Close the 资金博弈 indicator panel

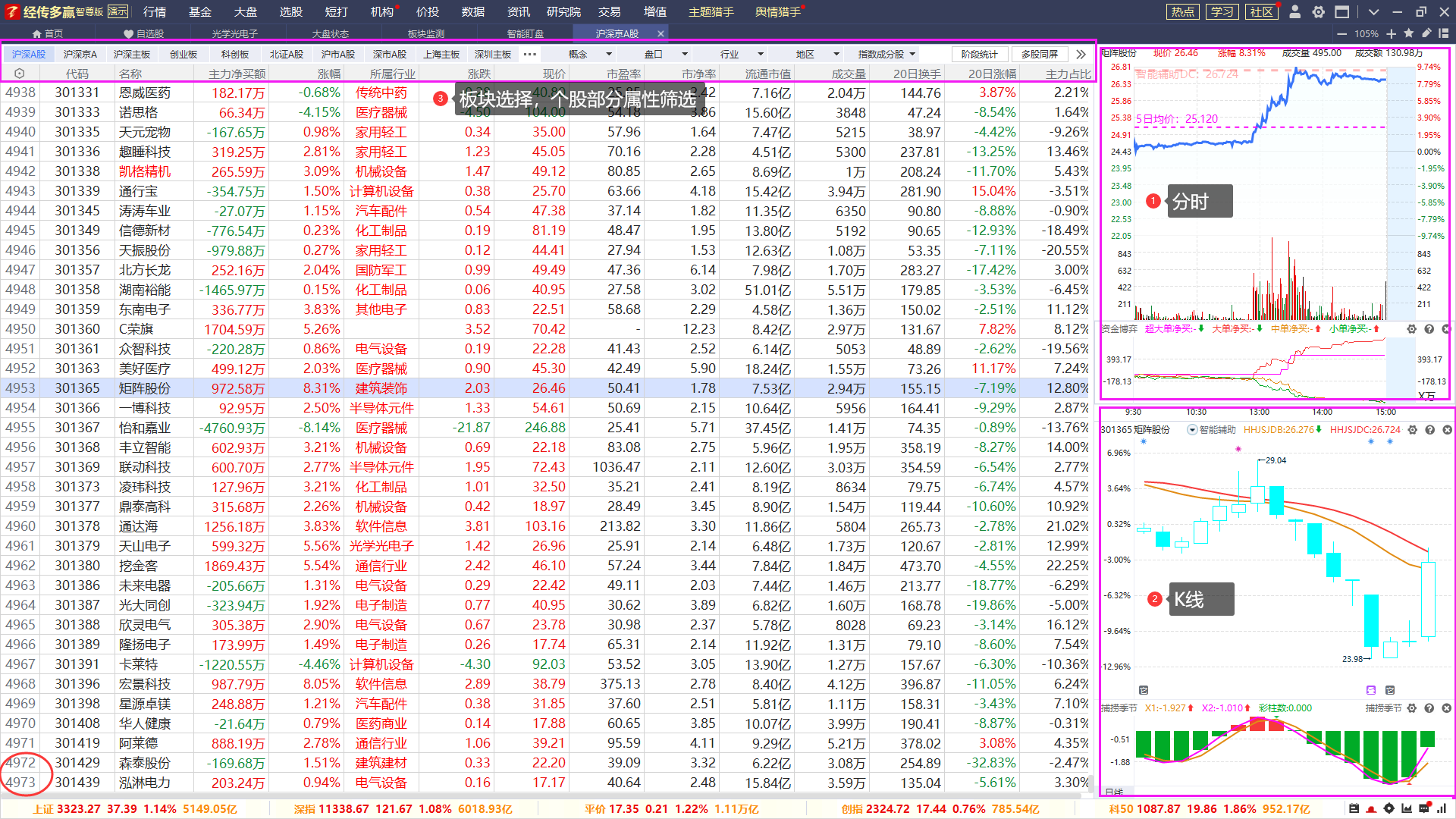pos(1446,329)
